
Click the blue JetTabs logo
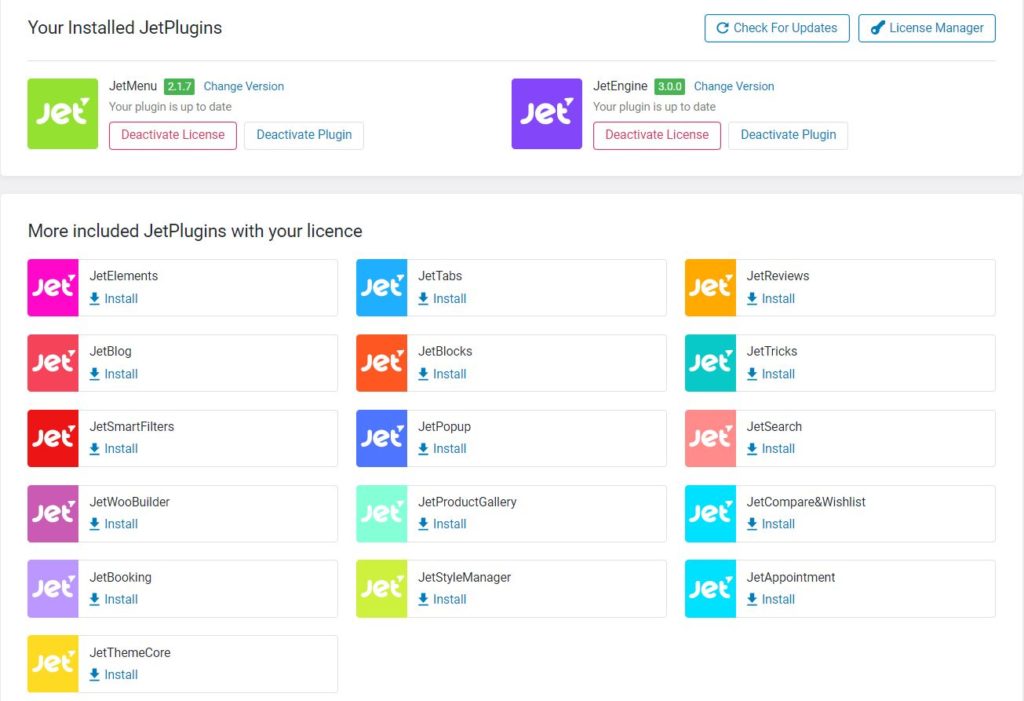tap(381, 287)
